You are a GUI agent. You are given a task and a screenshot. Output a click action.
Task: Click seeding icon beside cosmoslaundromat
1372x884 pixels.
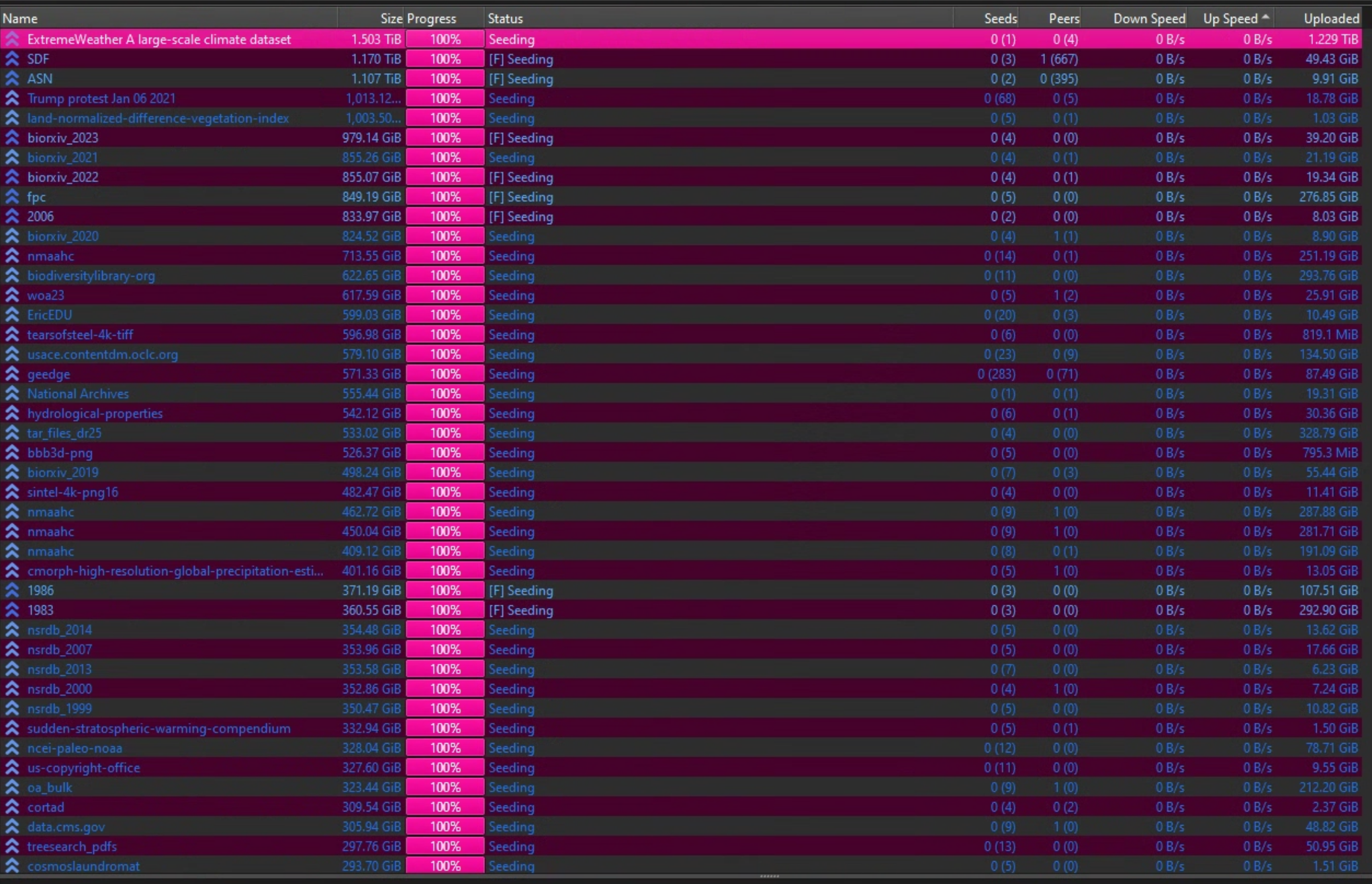point(12,866)
